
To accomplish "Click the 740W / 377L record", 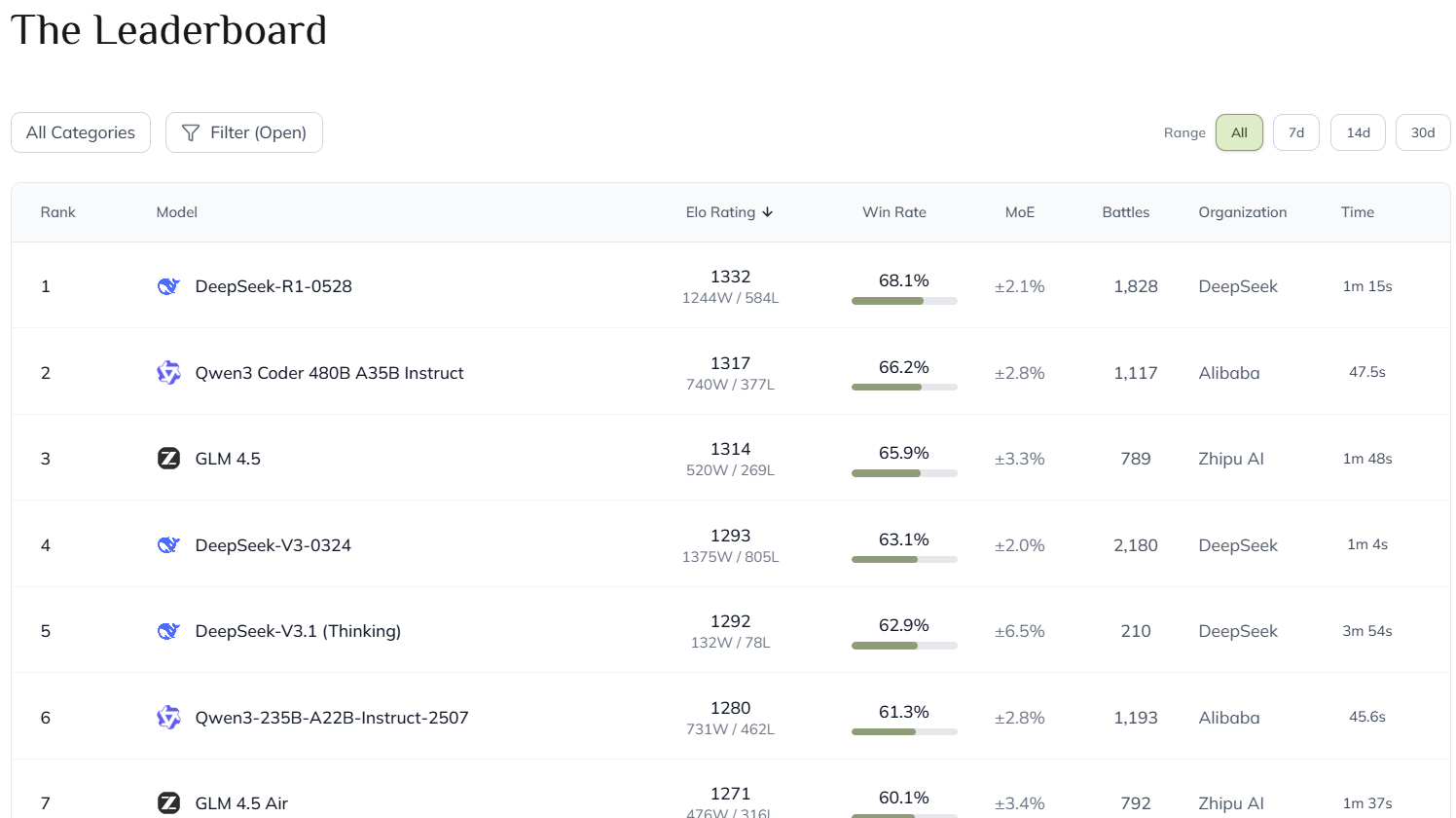I will (x=731, y=385).
